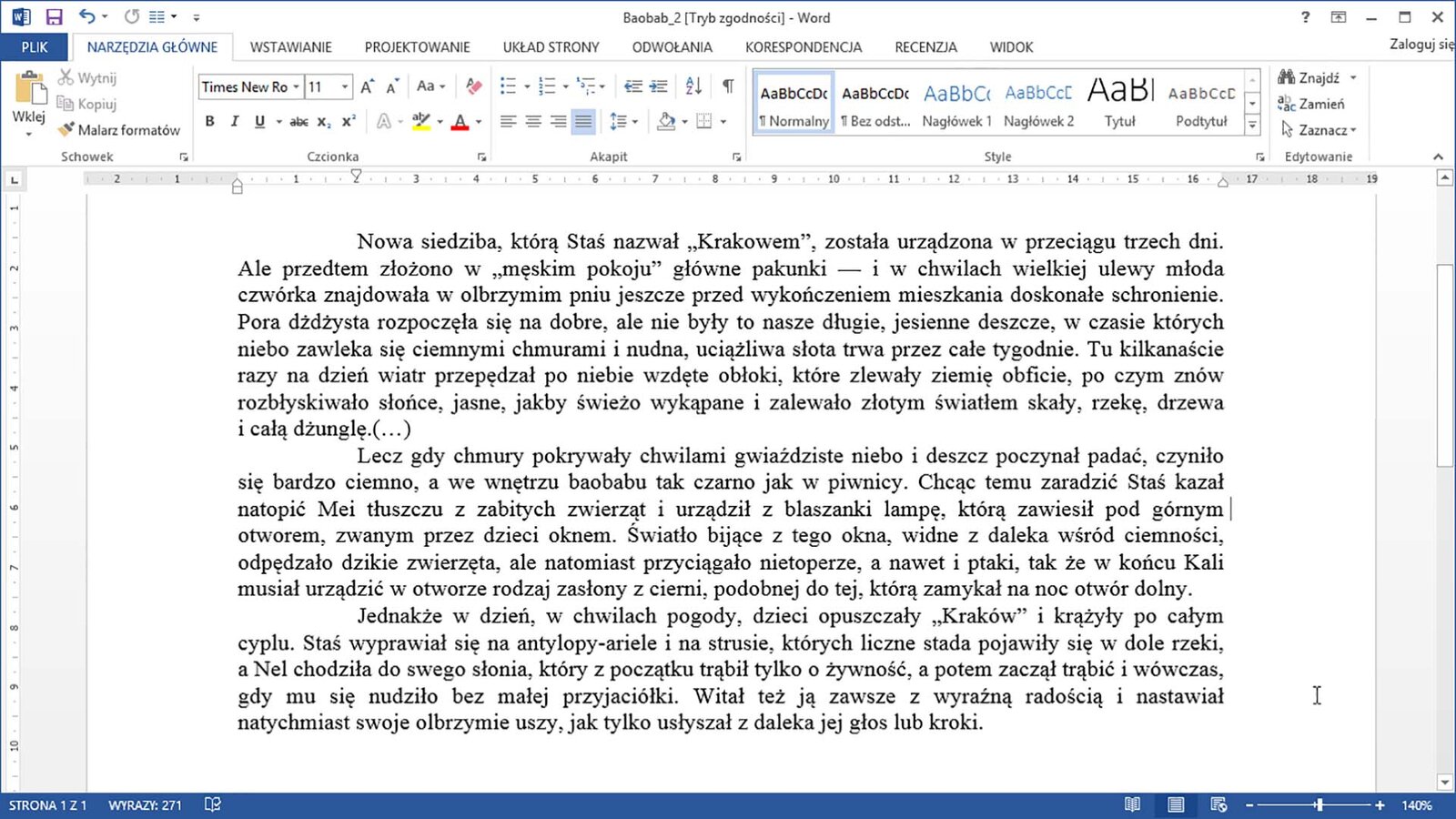This screenshot has width=1456, height=819.
Task: Open the font size dropdown
Action: tap(345, 87)
